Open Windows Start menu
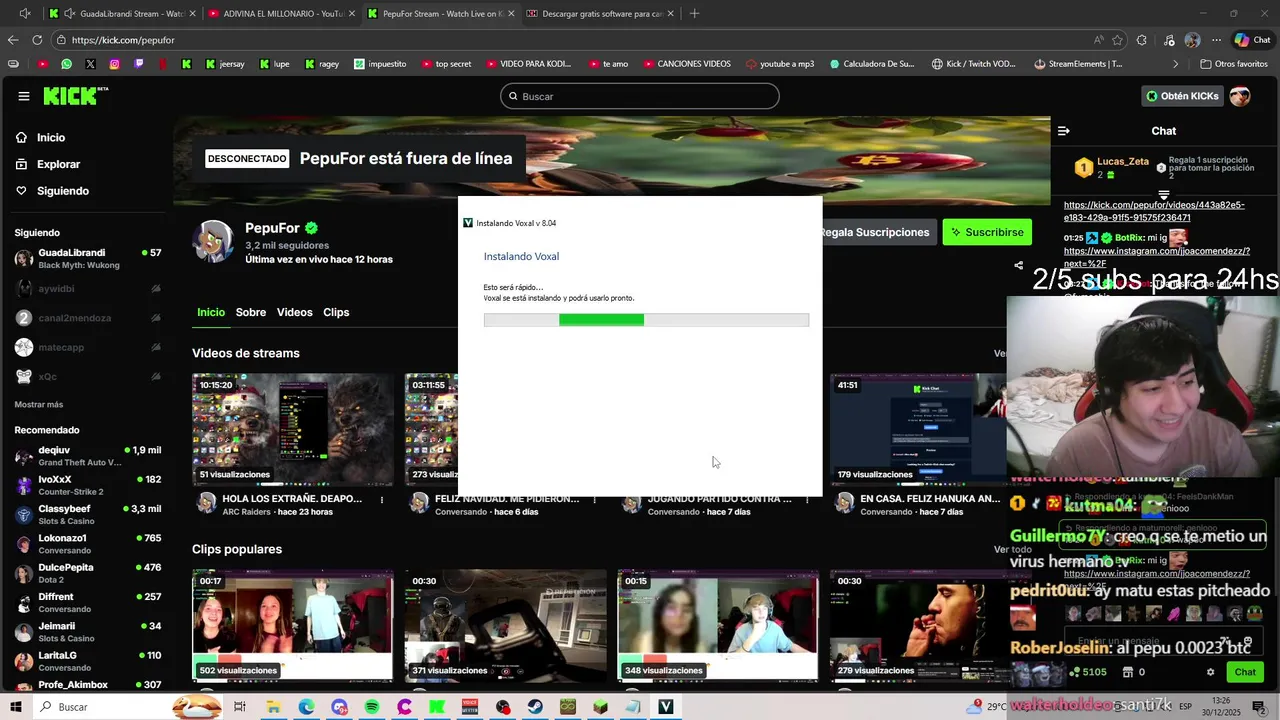1280x720 pixels. [17, 707]
